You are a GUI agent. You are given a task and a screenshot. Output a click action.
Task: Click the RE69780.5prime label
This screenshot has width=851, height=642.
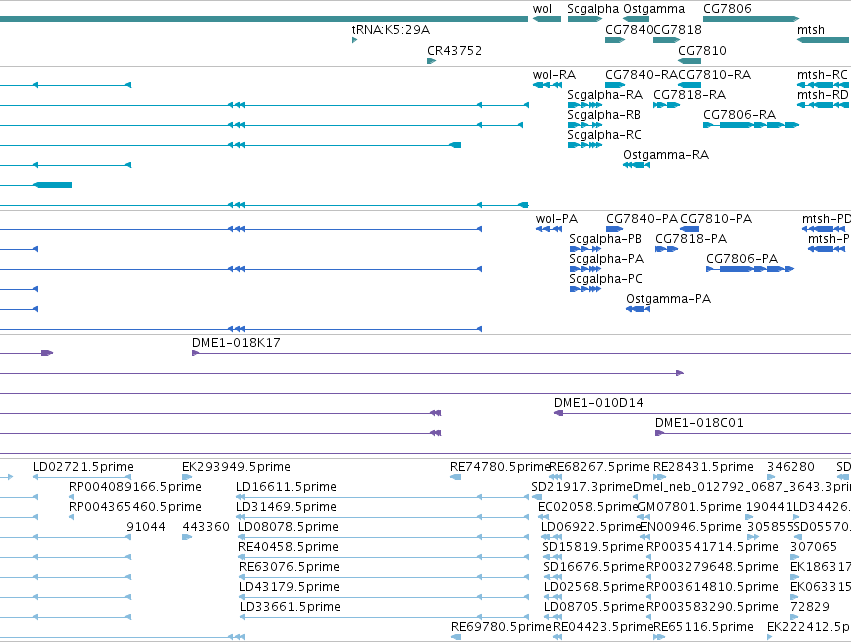pyautogui.click(x=501, y=627)
